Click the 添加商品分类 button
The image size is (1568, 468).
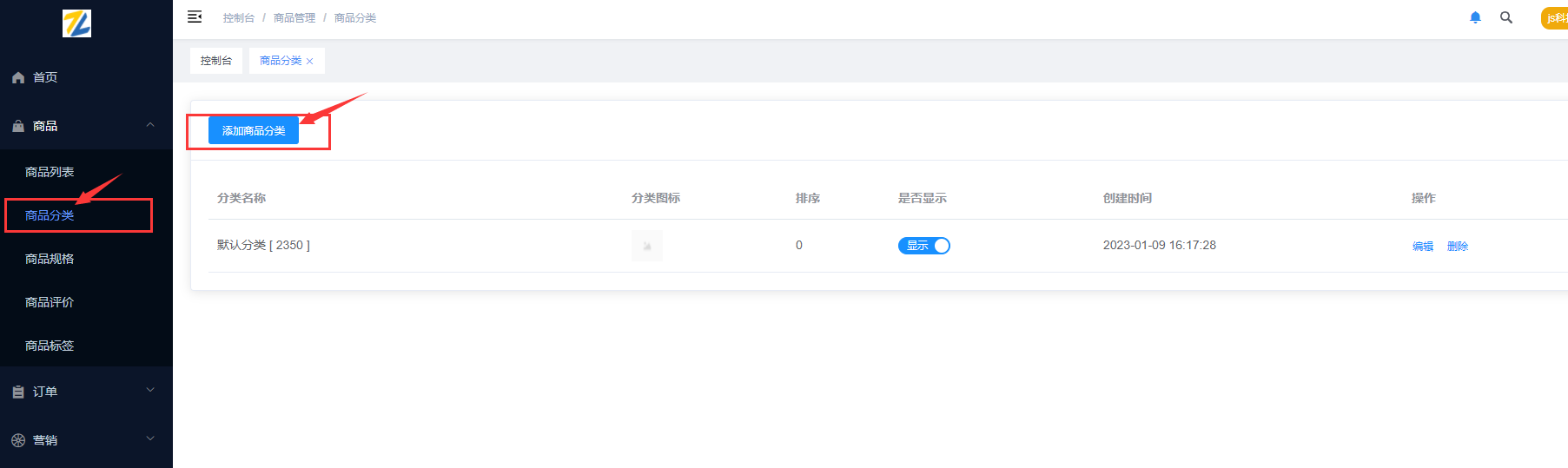click(x=254, y=130)
